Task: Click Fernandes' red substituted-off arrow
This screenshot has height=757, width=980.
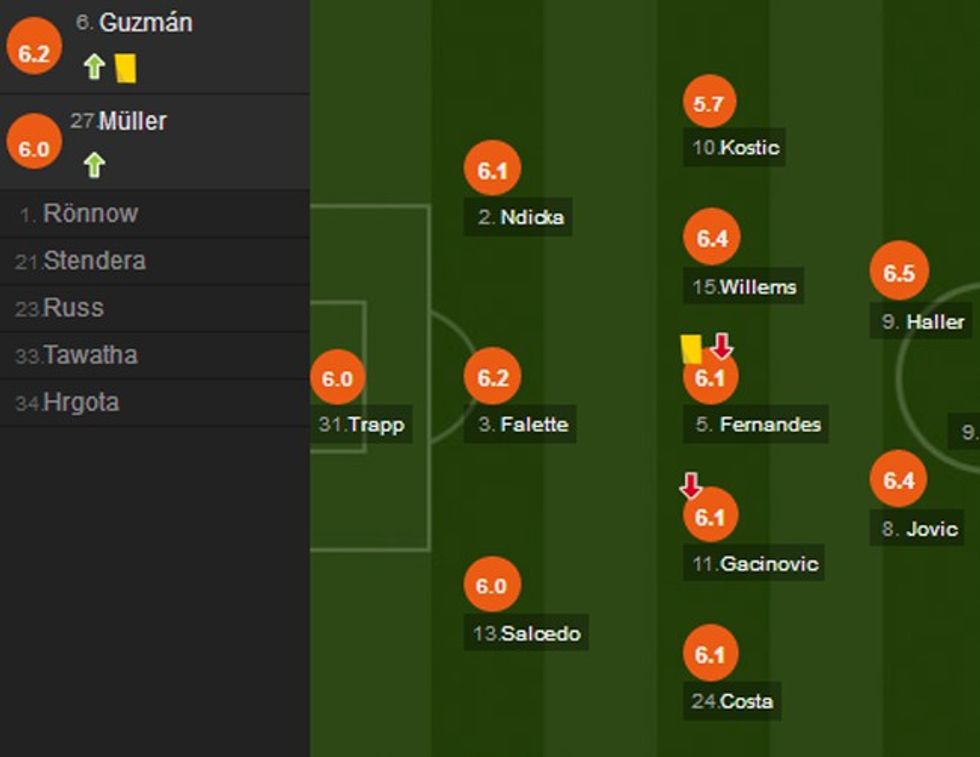Action: click(x=722, y=346)
